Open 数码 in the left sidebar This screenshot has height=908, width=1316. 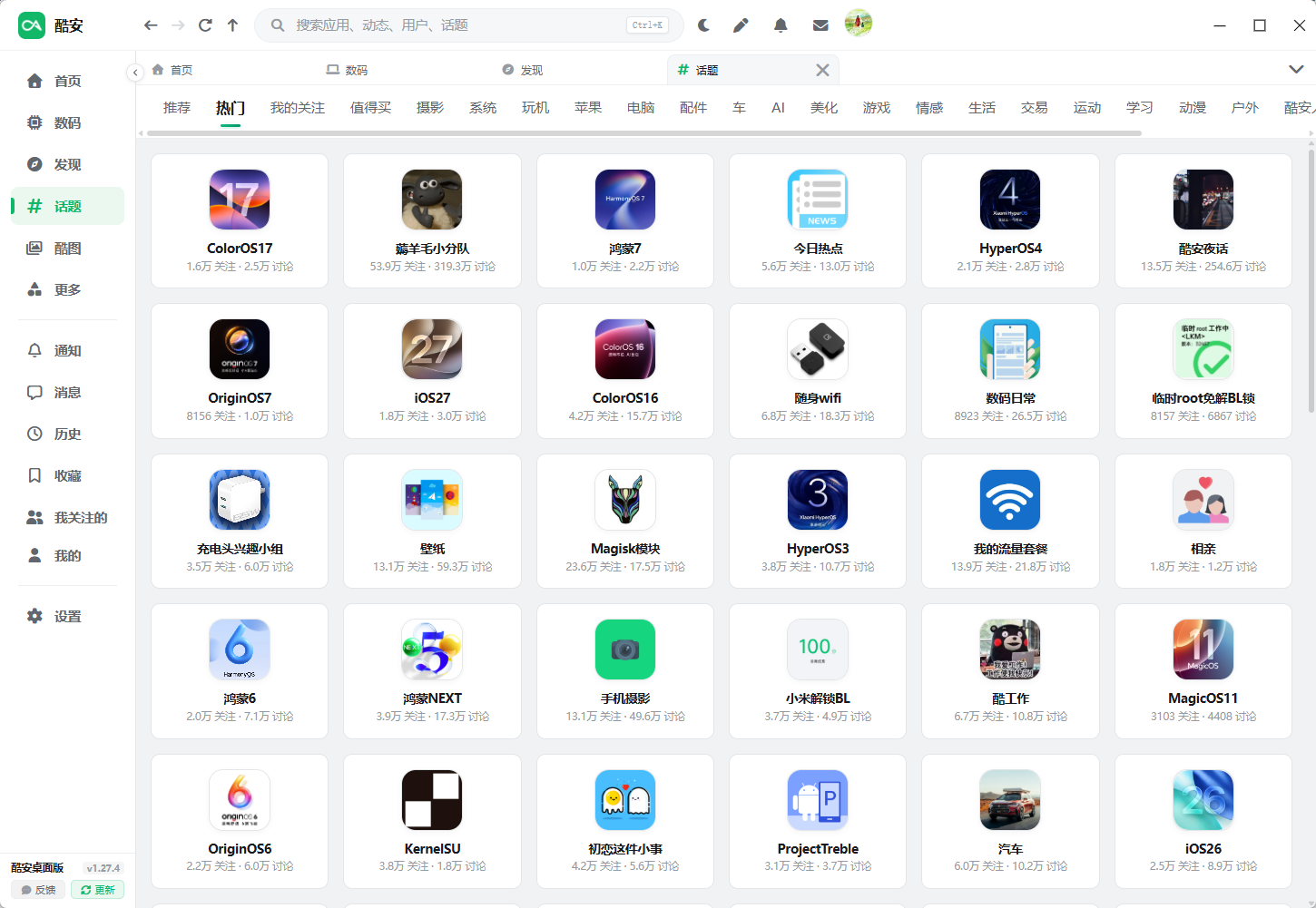(67, 122)
